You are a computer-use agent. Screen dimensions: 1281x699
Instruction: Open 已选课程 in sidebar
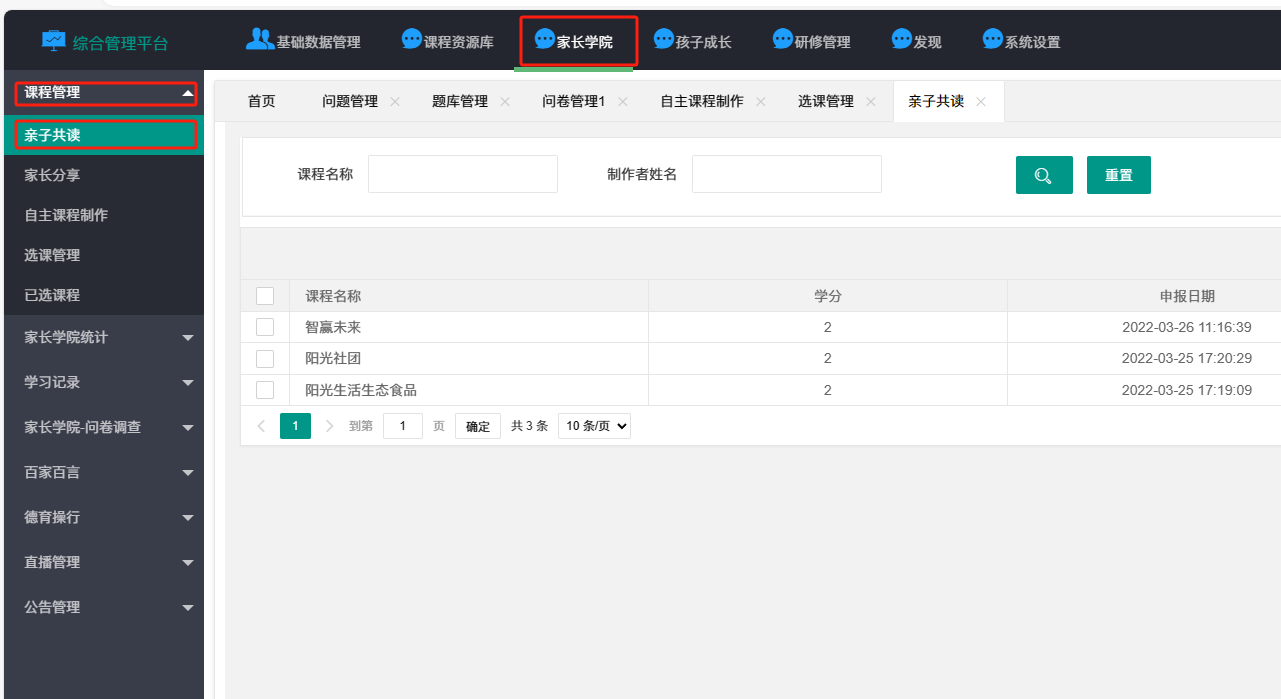(x=104, y=295)
